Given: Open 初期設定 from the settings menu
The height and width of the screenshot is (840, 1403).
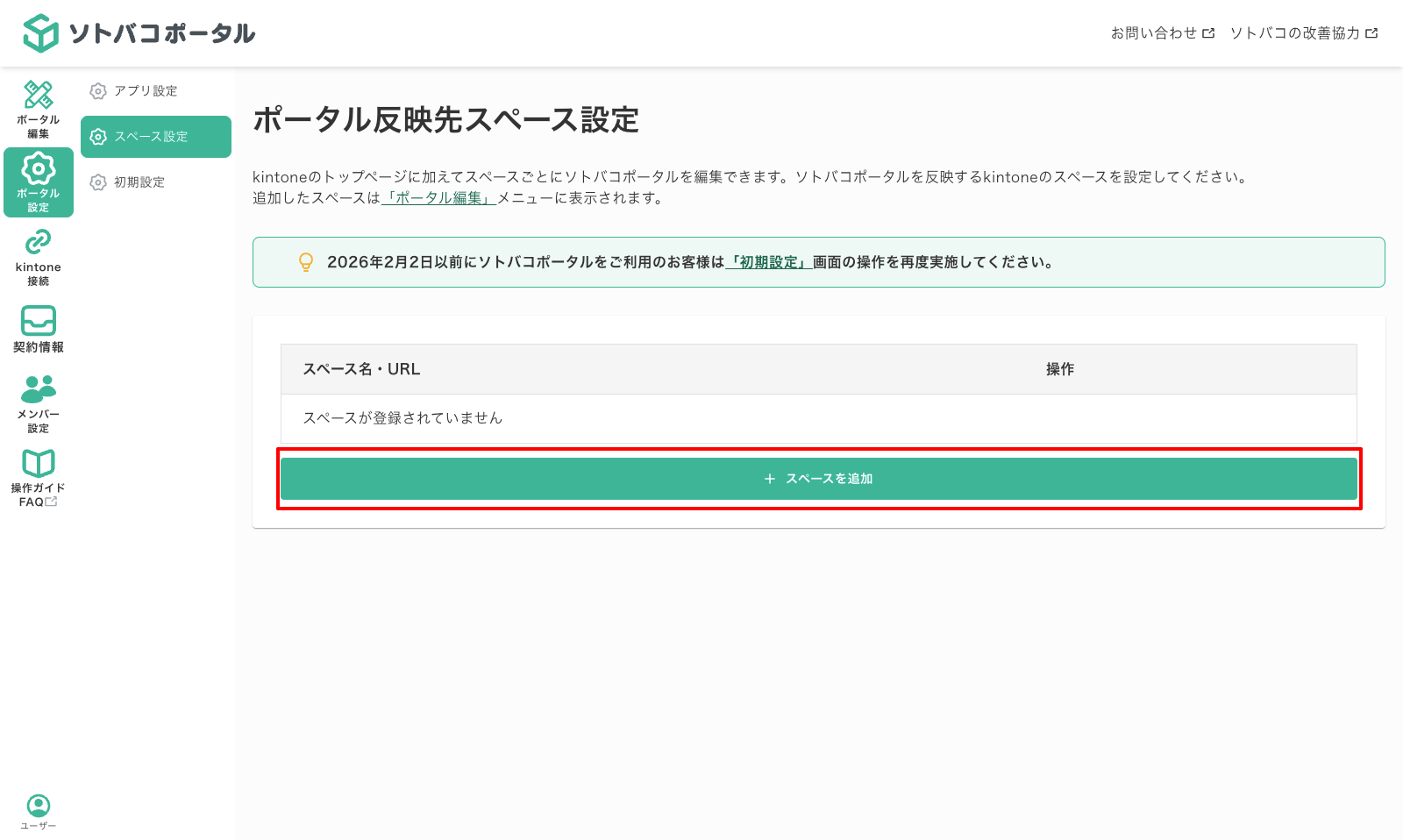Looking at the screenshot, I should 140,182.
